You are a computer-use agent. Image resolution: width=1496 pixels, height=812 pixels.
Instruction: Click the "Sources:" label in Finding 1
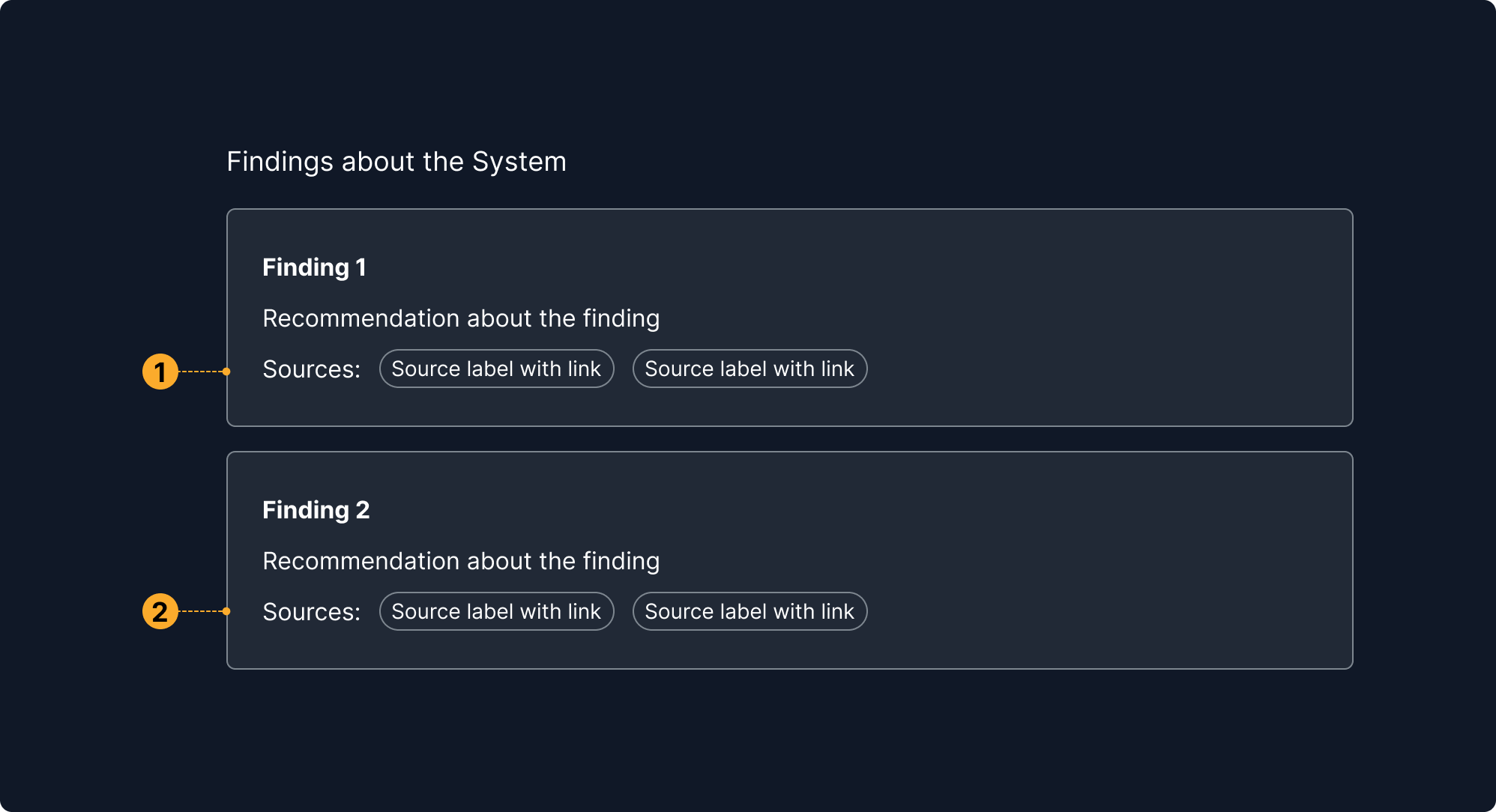tap(311, 369)
